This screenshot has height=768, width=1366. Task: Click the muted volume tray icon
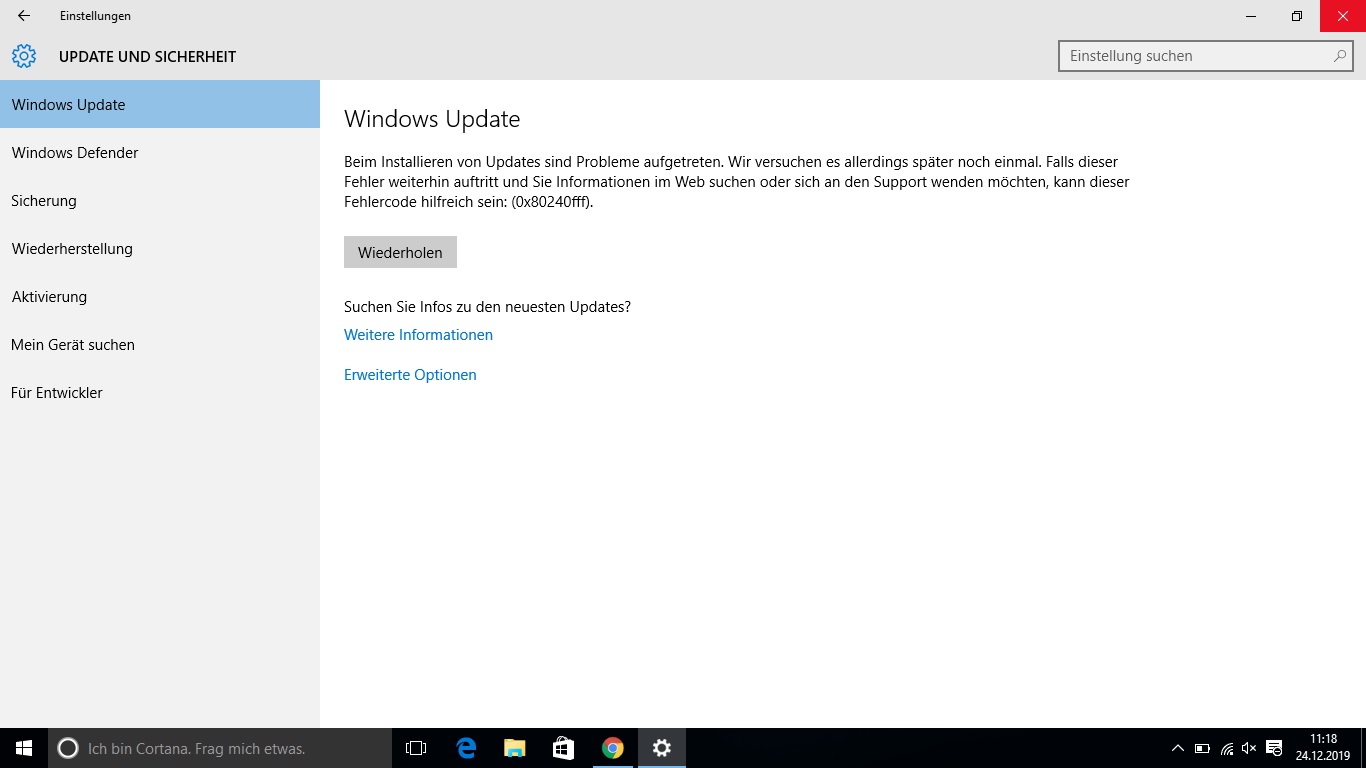point(1249,748)
